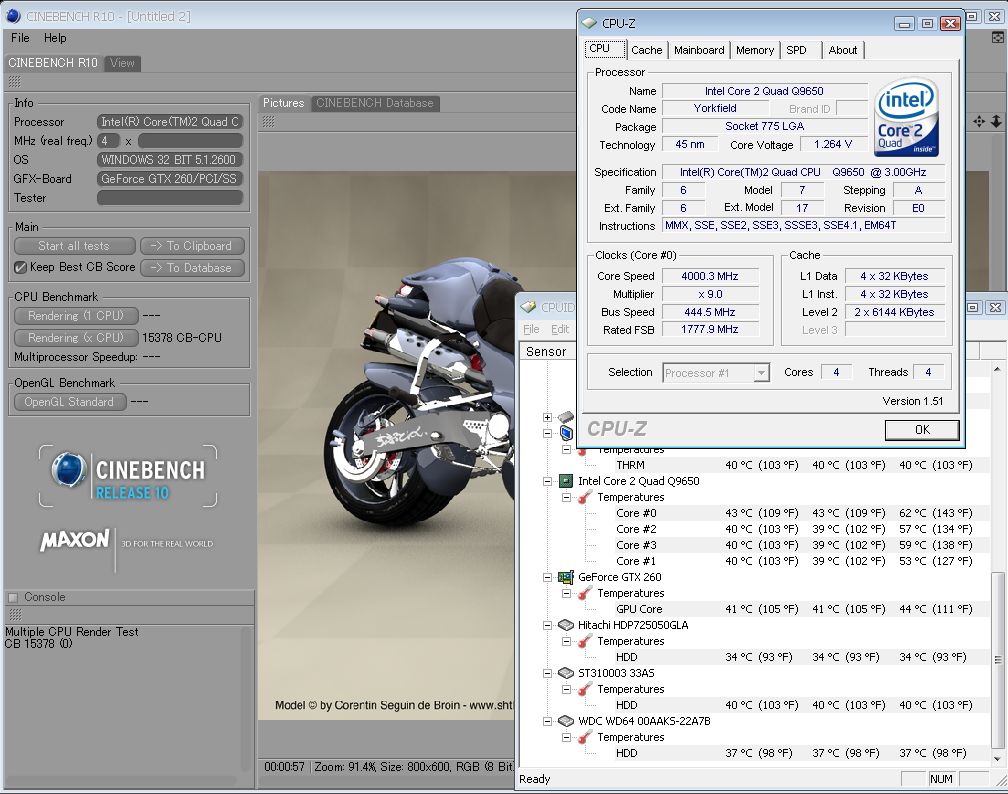Click the ST310003 33AS hard drive icon
The height and width of the screenshot is (794, 1008).
click(565, 673)
